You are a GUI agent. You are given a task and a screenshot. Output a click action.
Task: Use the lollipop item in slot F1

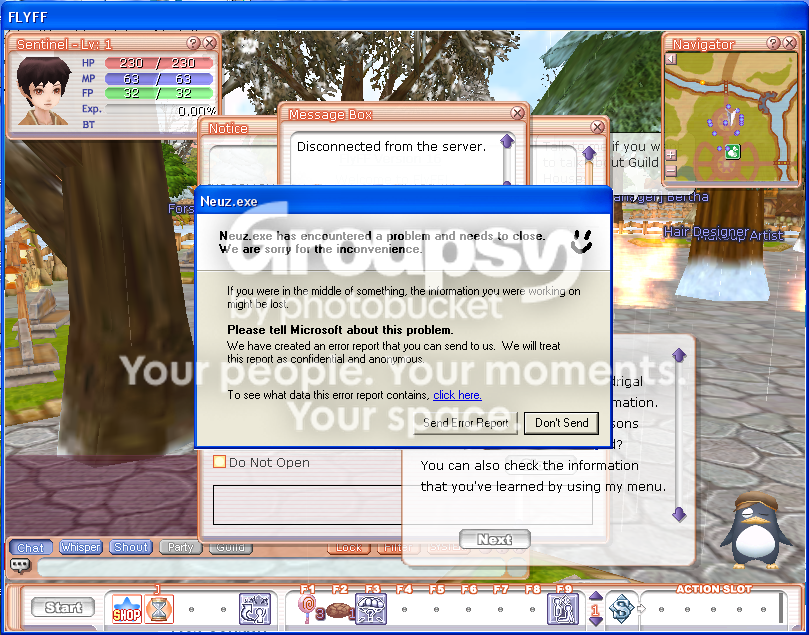(308, 609)
